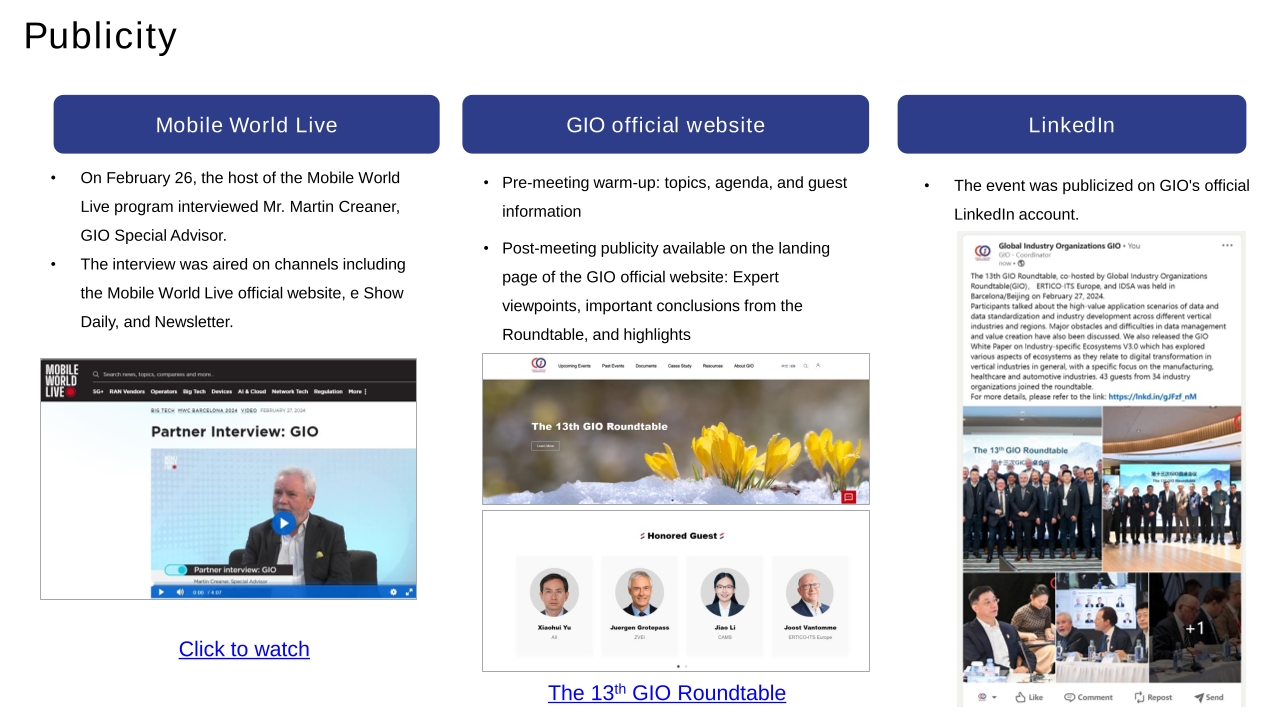Repost the LinkedIn post
1280x720 pixels.
1153,697
